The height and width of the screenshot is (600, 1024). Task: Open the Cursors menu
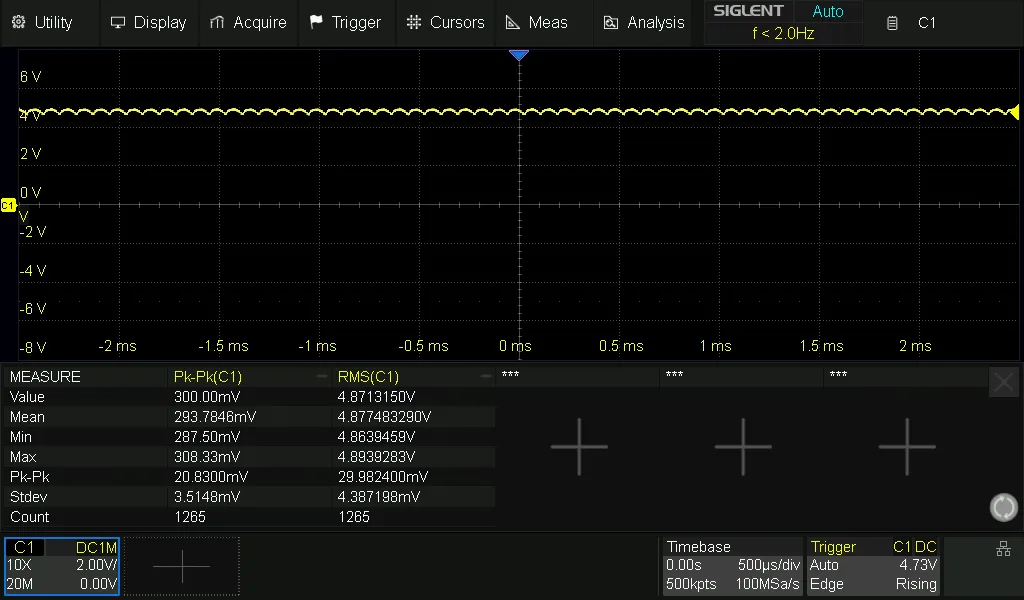(x=446, y=22)
